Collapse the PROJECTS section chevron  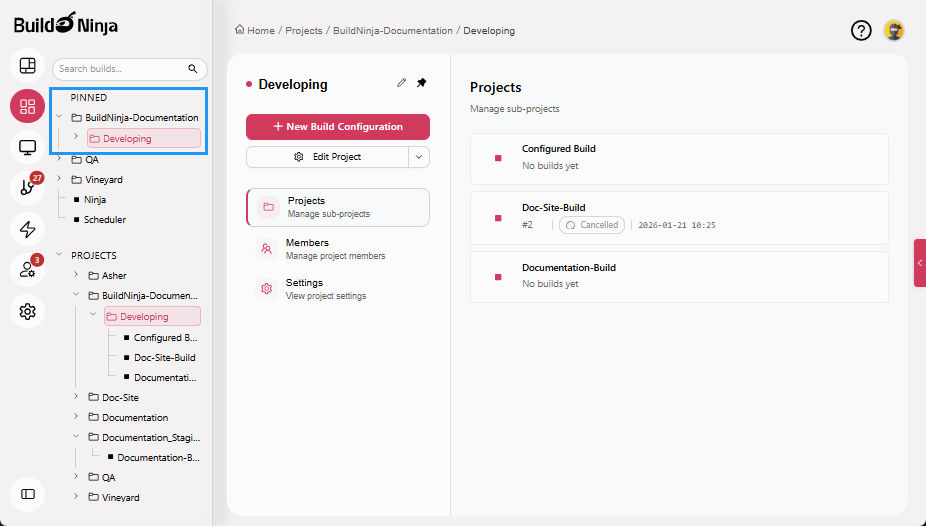[59, 254]
